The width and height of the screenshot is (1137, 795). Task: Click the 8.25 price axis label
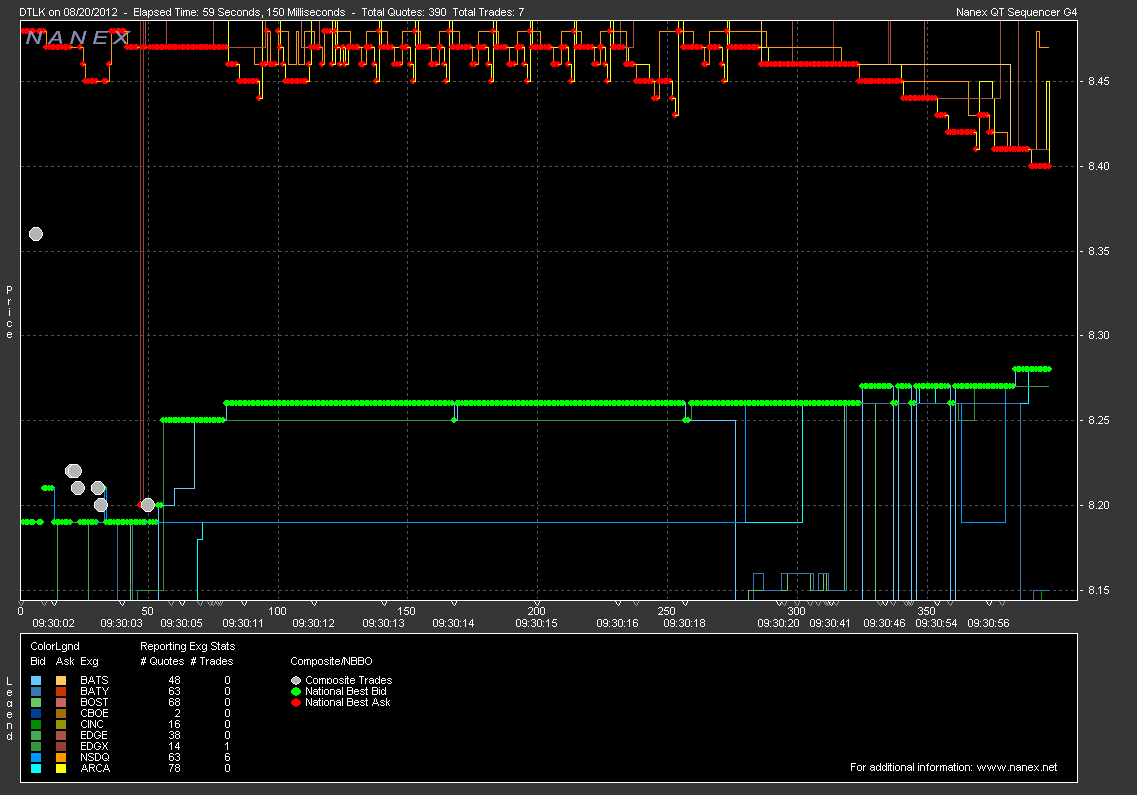(x=1099, y=420)
